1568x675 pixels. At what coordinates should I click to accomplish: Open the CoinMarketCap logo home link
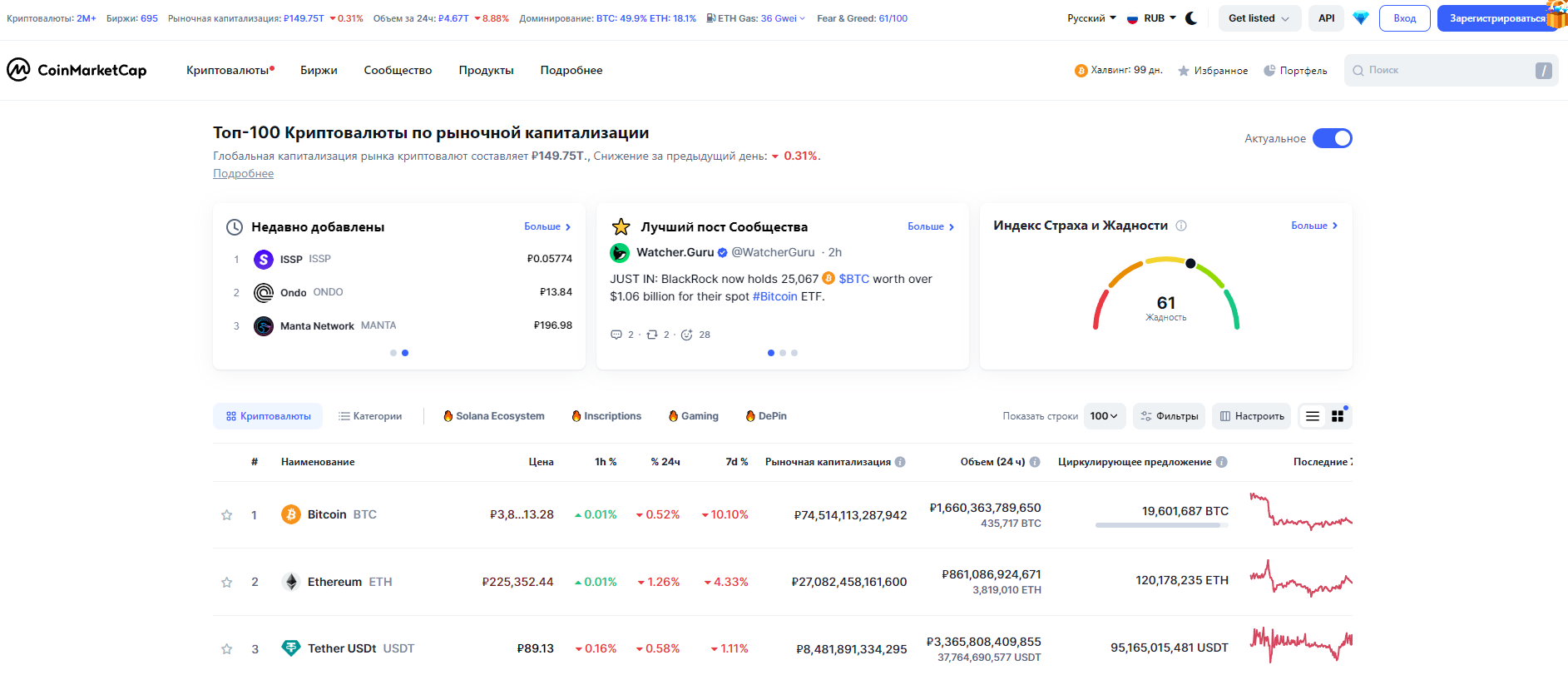[x=77, y=70]
